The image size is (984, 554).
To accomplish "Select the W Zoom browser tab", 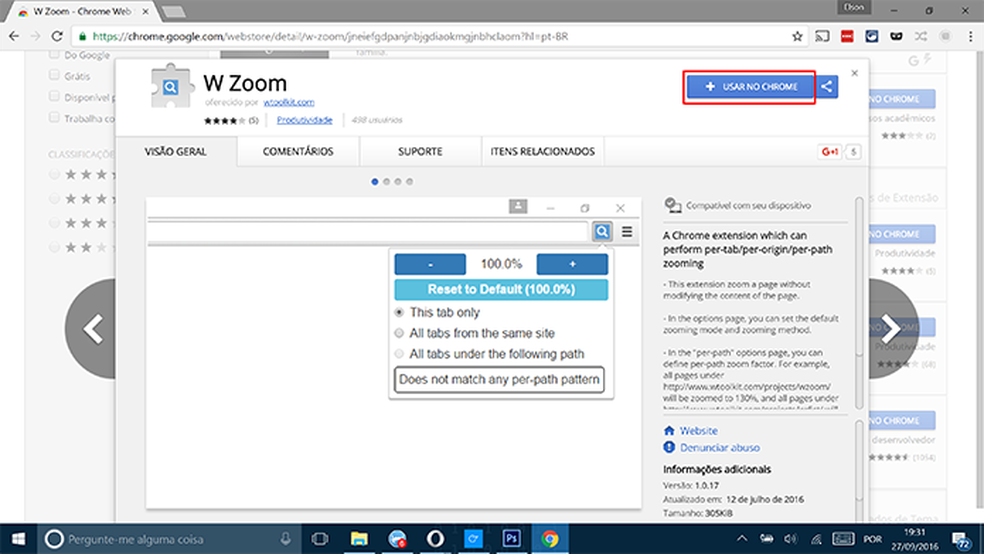I will (x=83, y=12).
